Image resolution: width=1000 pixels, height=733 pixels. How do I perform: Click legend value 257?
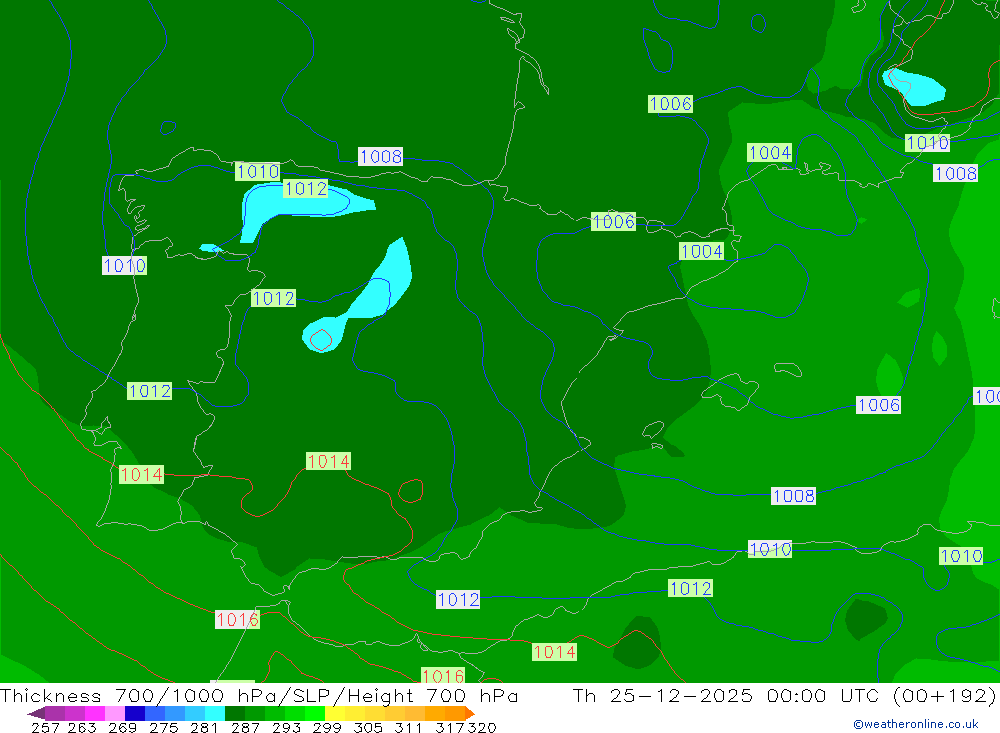click(45, 728)
